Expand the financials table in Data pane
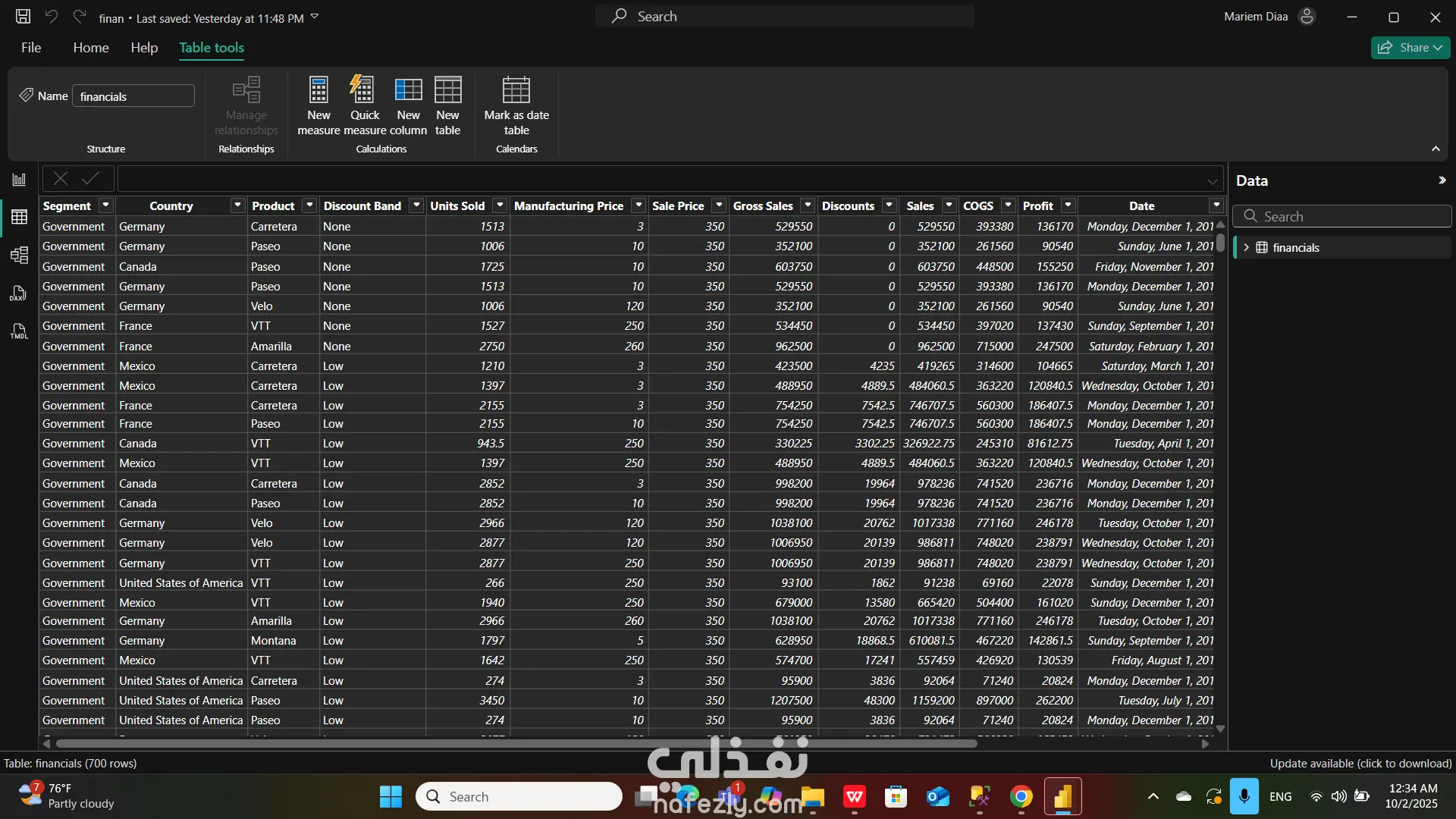The width and height of the screenshot is (1456, 819). click(x=1246, y=248)
